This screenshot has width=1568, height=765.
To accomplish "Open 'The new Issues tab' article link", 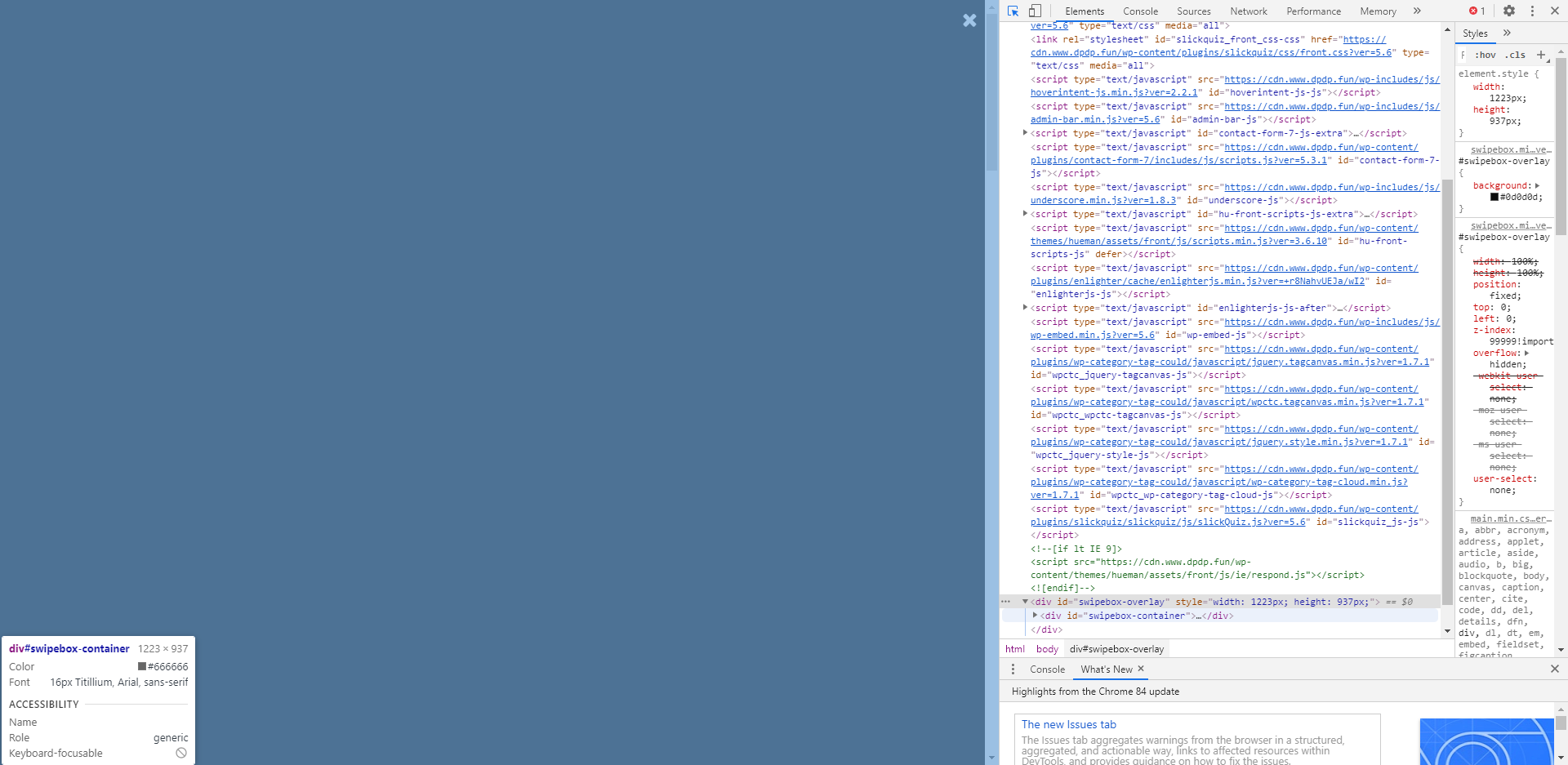I will (1068, 724).
